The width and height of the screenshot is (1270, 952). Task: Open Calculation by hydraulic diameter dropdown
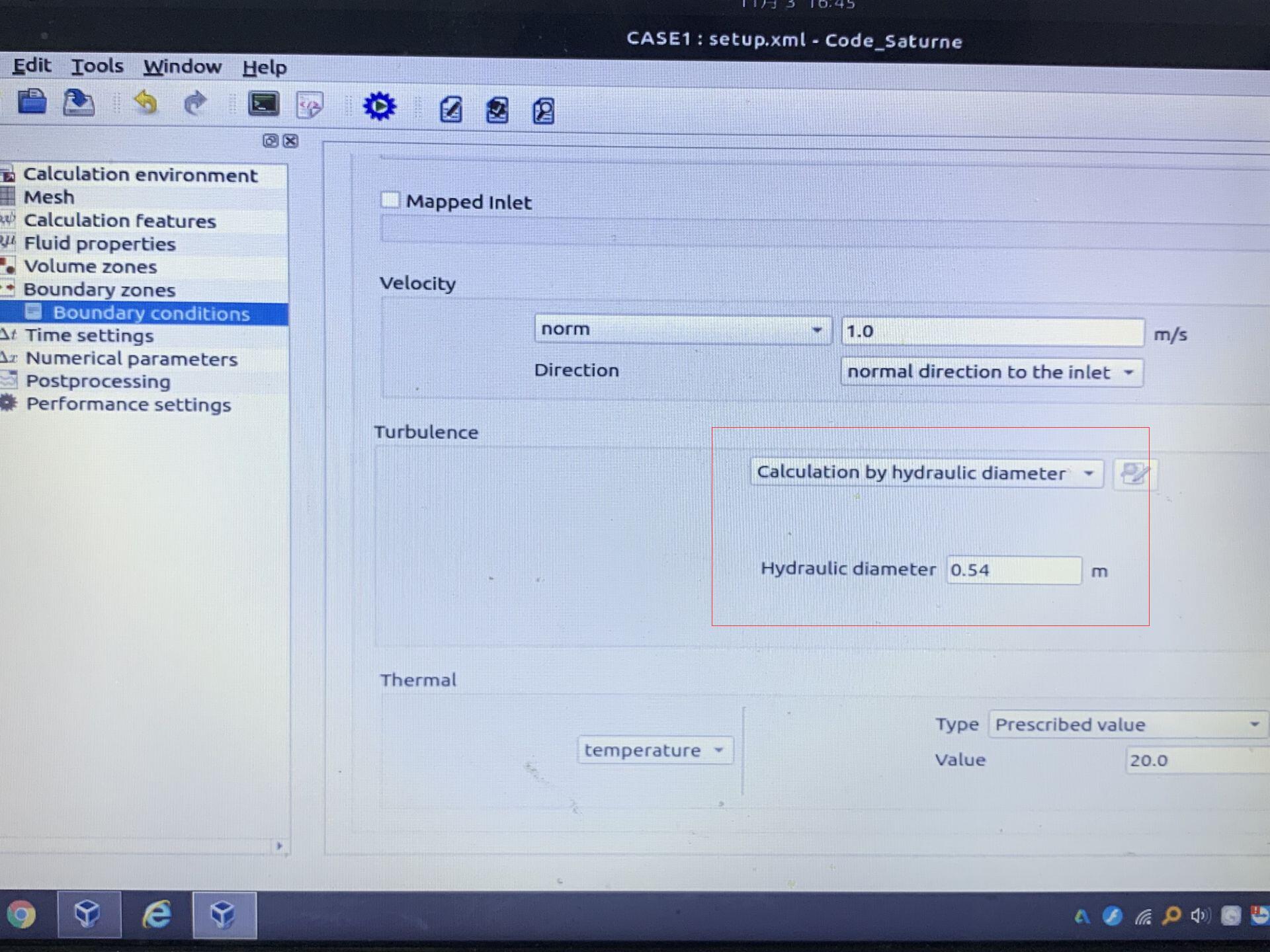point(926,473)
